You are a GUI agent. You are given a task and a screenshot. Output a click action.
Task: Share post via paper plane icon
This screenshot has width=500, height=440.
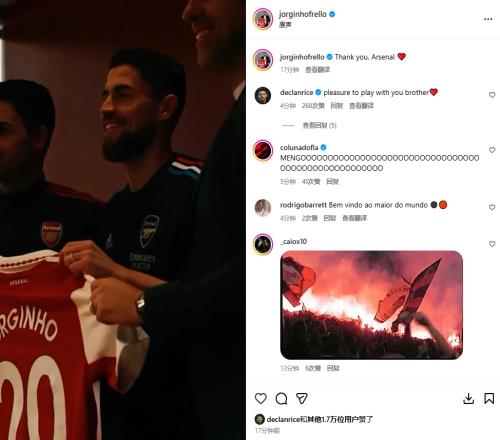(302, 398)
